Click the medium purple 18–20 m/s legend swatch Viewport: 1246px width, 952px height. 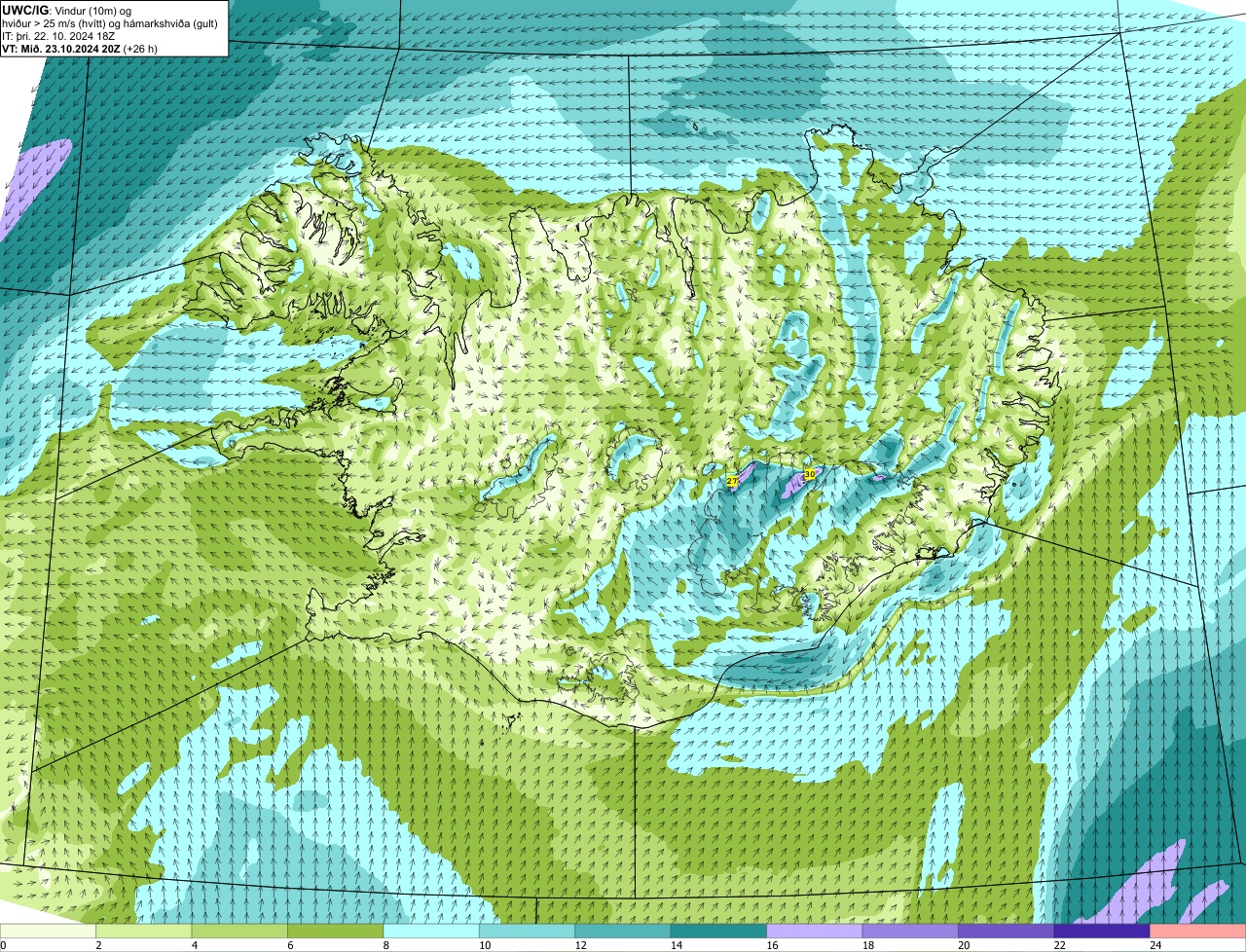pyautogui.click(x=910, y=931)
